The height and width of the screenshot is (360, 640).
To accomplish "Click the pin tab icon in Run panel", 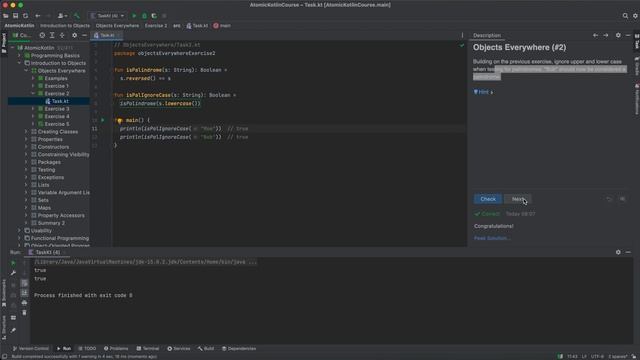I will tap(13, 330).
